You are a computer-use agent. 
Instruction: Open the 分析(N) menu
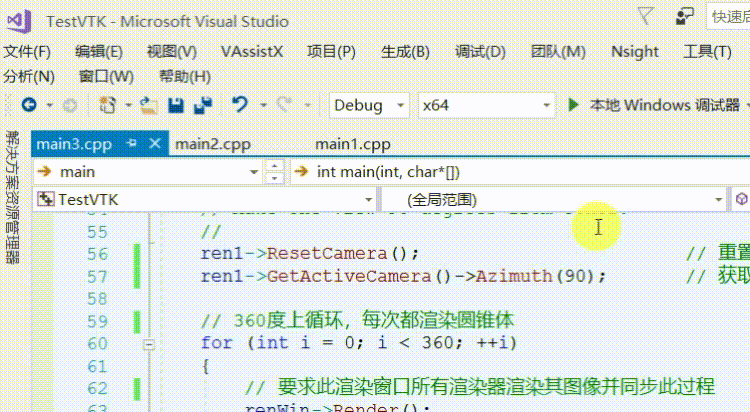click(29, 77)
